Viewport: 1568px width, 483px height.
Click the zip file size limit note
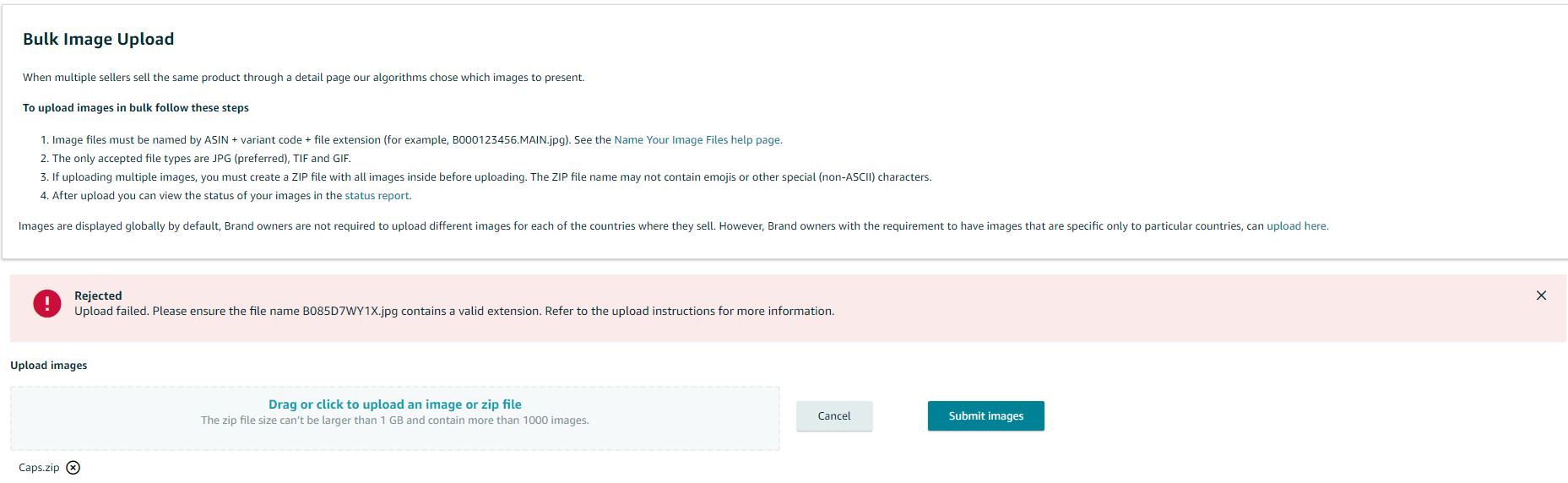pyautogui.click(x=395, y=421)
